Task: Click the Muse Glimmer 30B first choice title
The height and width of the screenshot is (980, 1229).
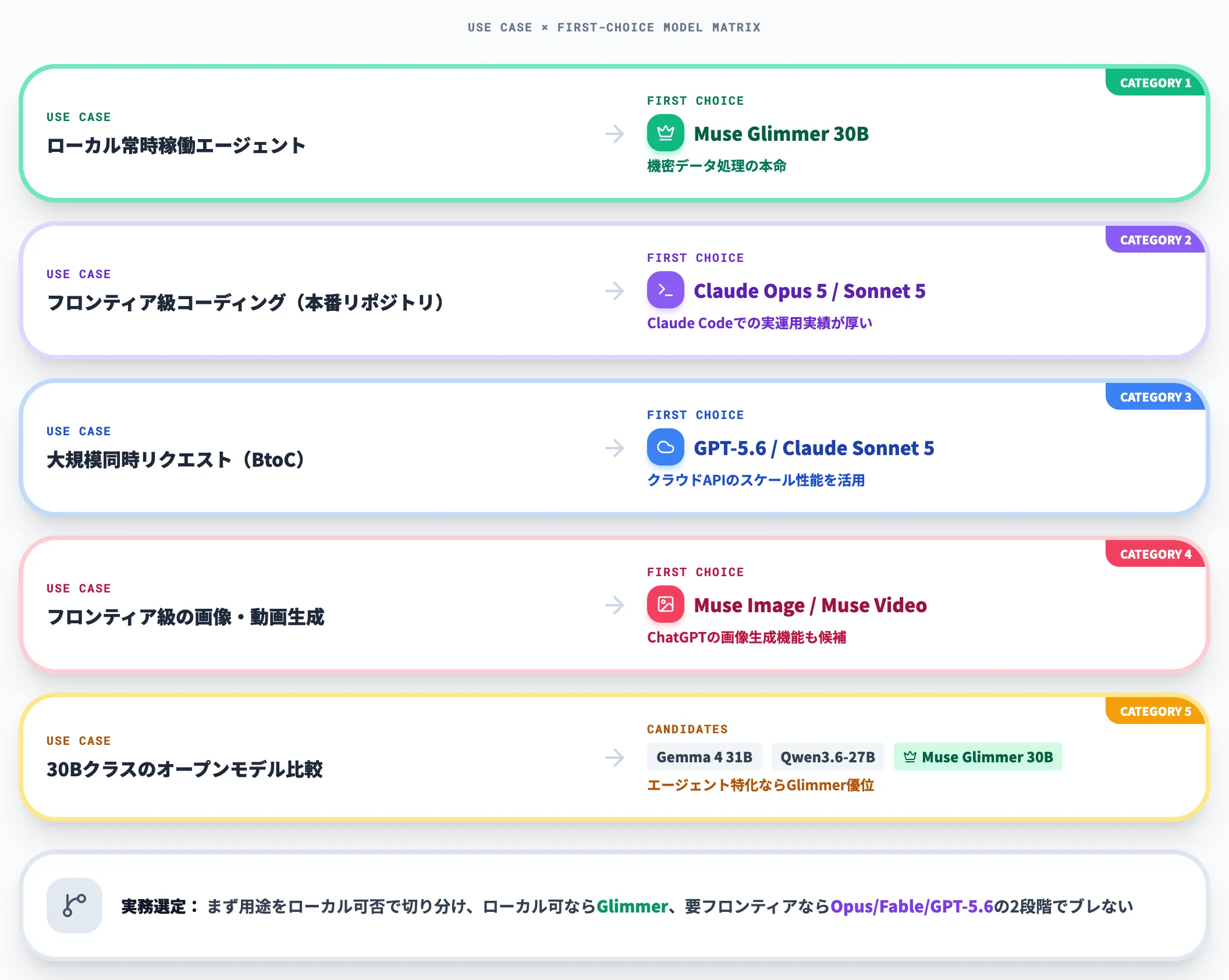Action: 781,134
